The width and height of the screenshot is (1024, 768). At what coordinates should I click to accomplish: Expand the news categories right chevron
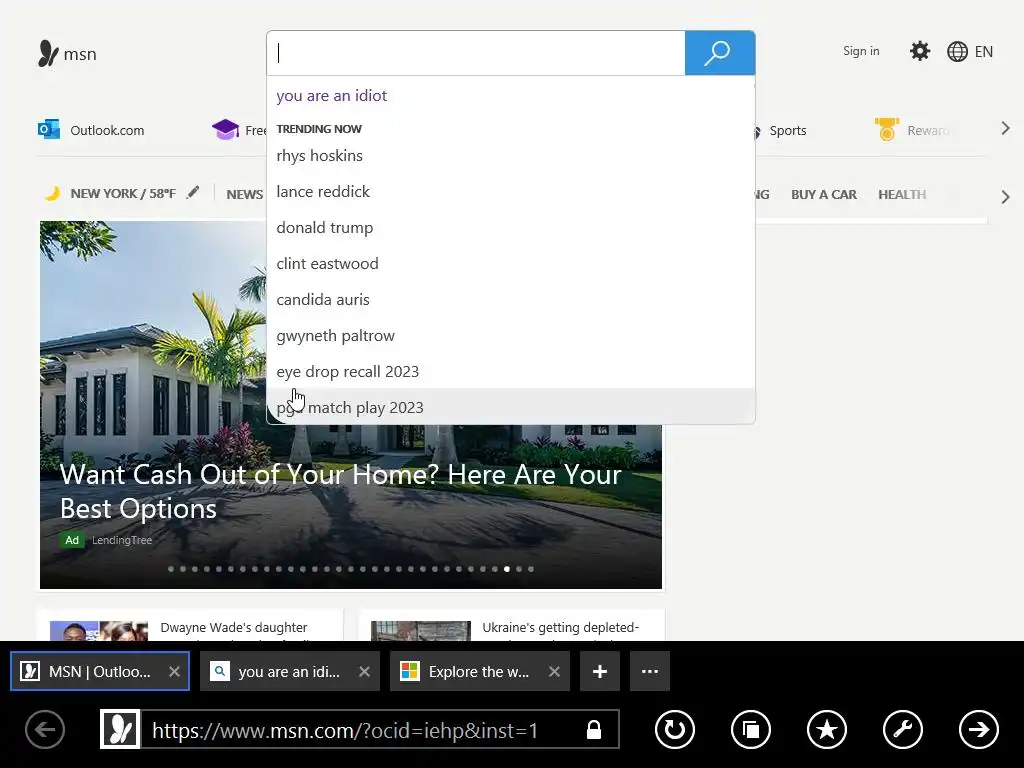coord(1006,197)
